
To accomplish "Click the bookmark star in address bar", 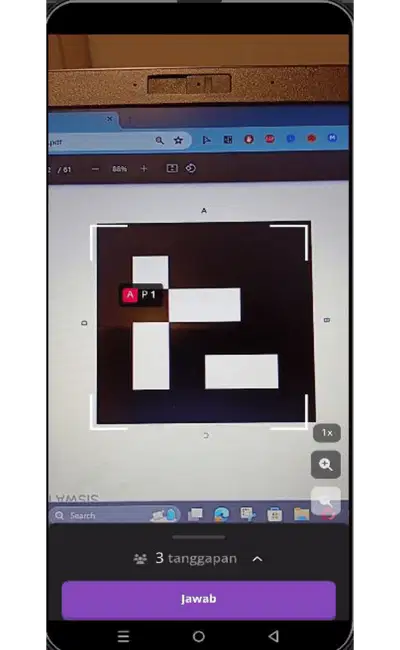I will coord(178,140).
